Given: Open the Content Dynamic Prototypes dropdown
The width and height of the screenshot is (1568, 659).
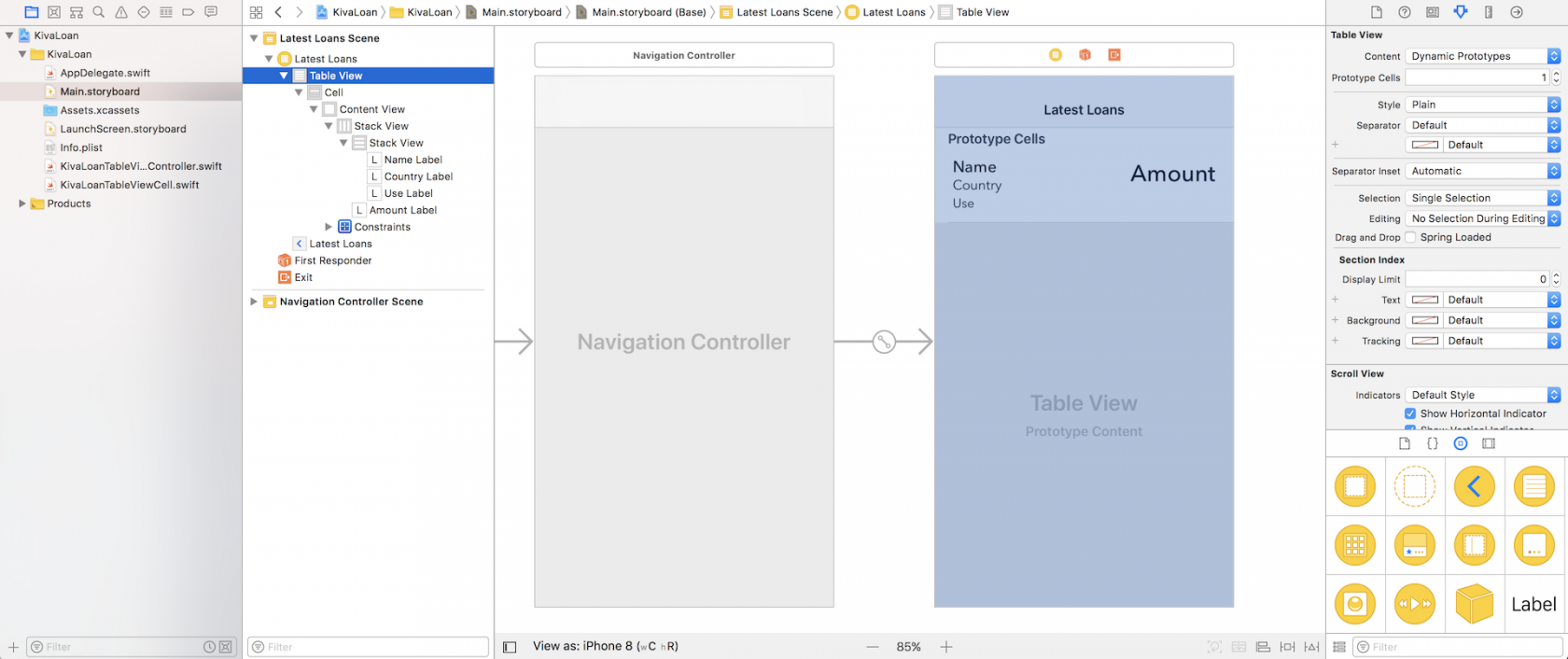Looking at the screenshot, I should pyautogui.click(x=1482, y=56).
